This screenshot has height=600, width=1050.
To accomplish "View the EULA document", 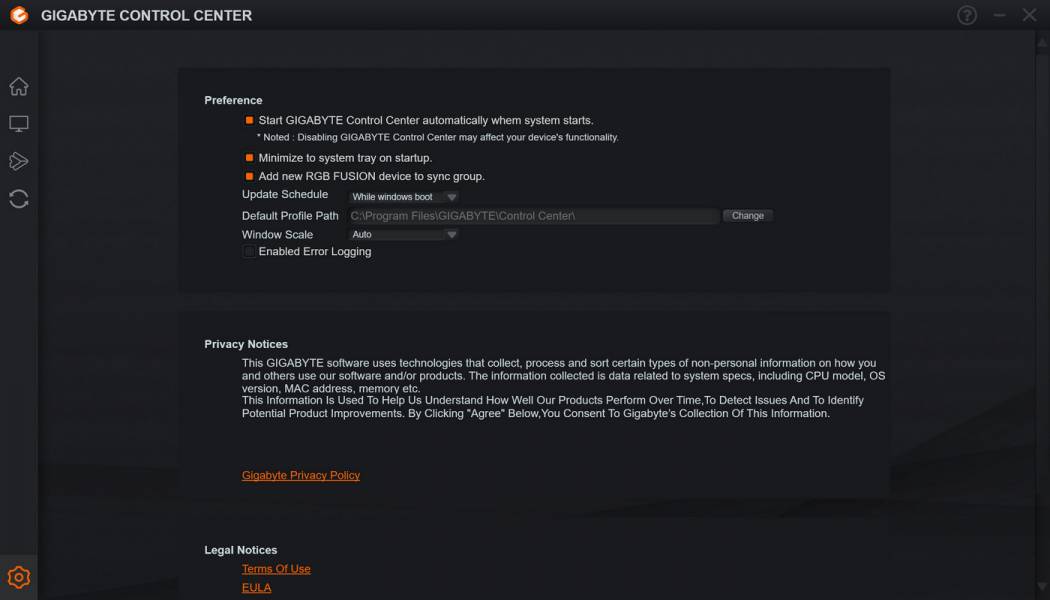I will 257,587.
